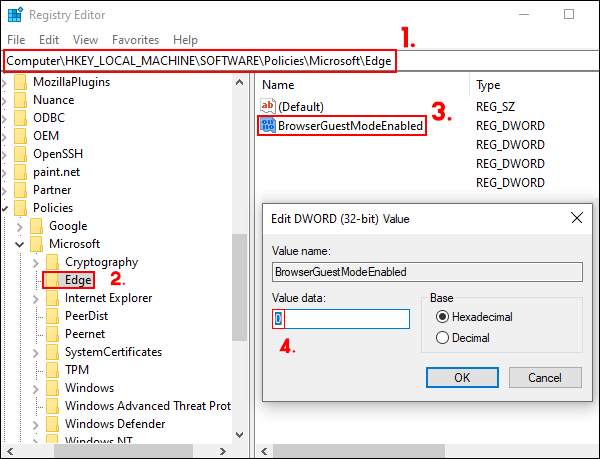Select the Cryptography folder icon
The height and width of the screenshot is (459, 600).
pyautogui.click(x=52, y=262)
